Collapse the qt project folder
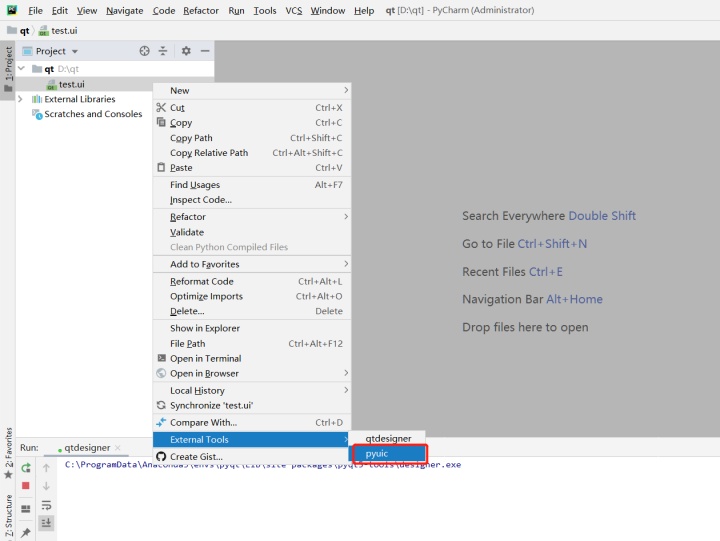 coord(22,68)
